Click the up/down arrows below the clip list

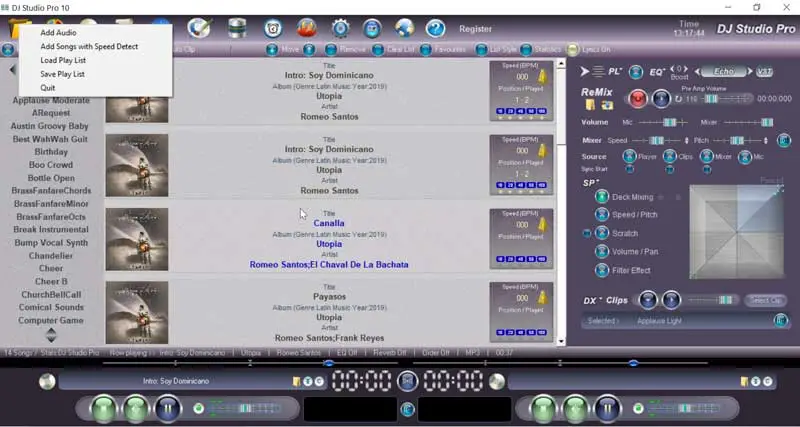tap(51, 335)
